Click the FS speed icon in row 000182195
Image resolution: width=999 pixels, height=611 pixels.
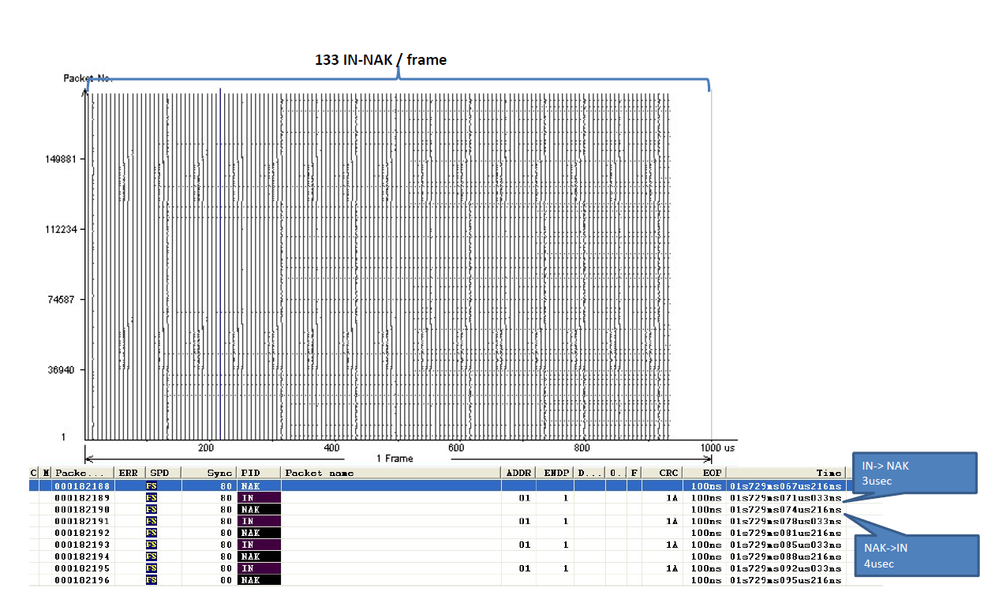[151, 568]
